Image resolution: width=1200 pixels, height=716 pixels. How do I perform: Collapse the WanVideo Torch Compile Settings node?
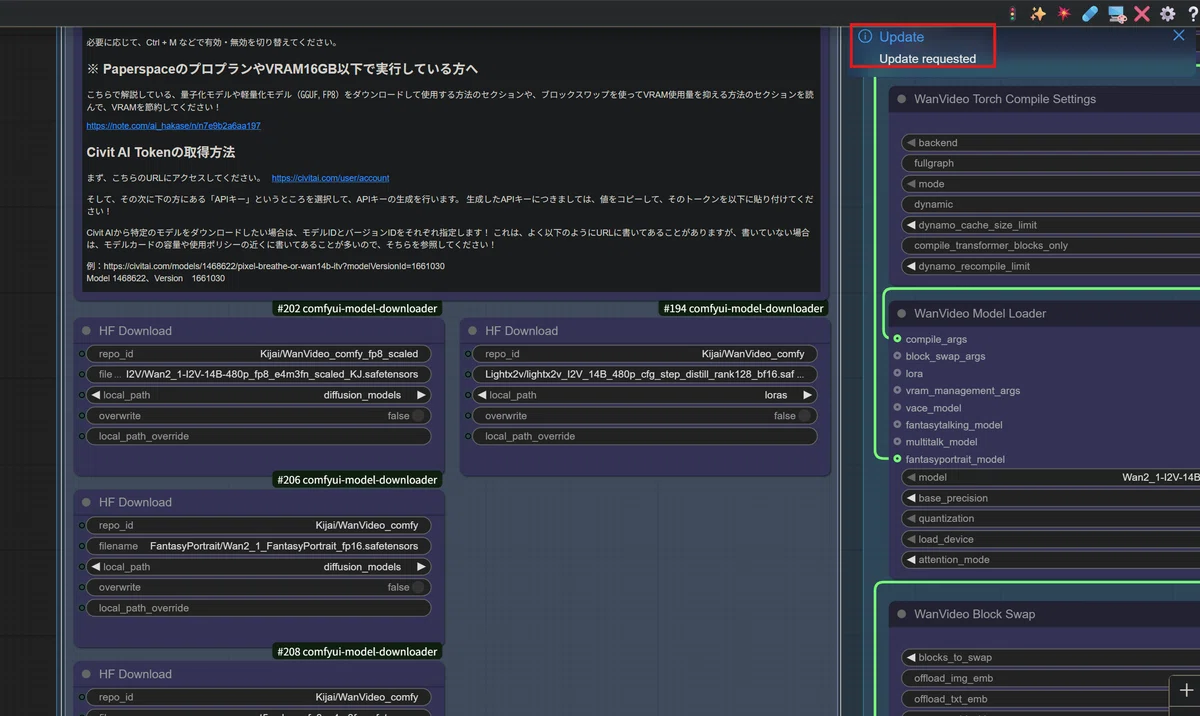(901, 99)
